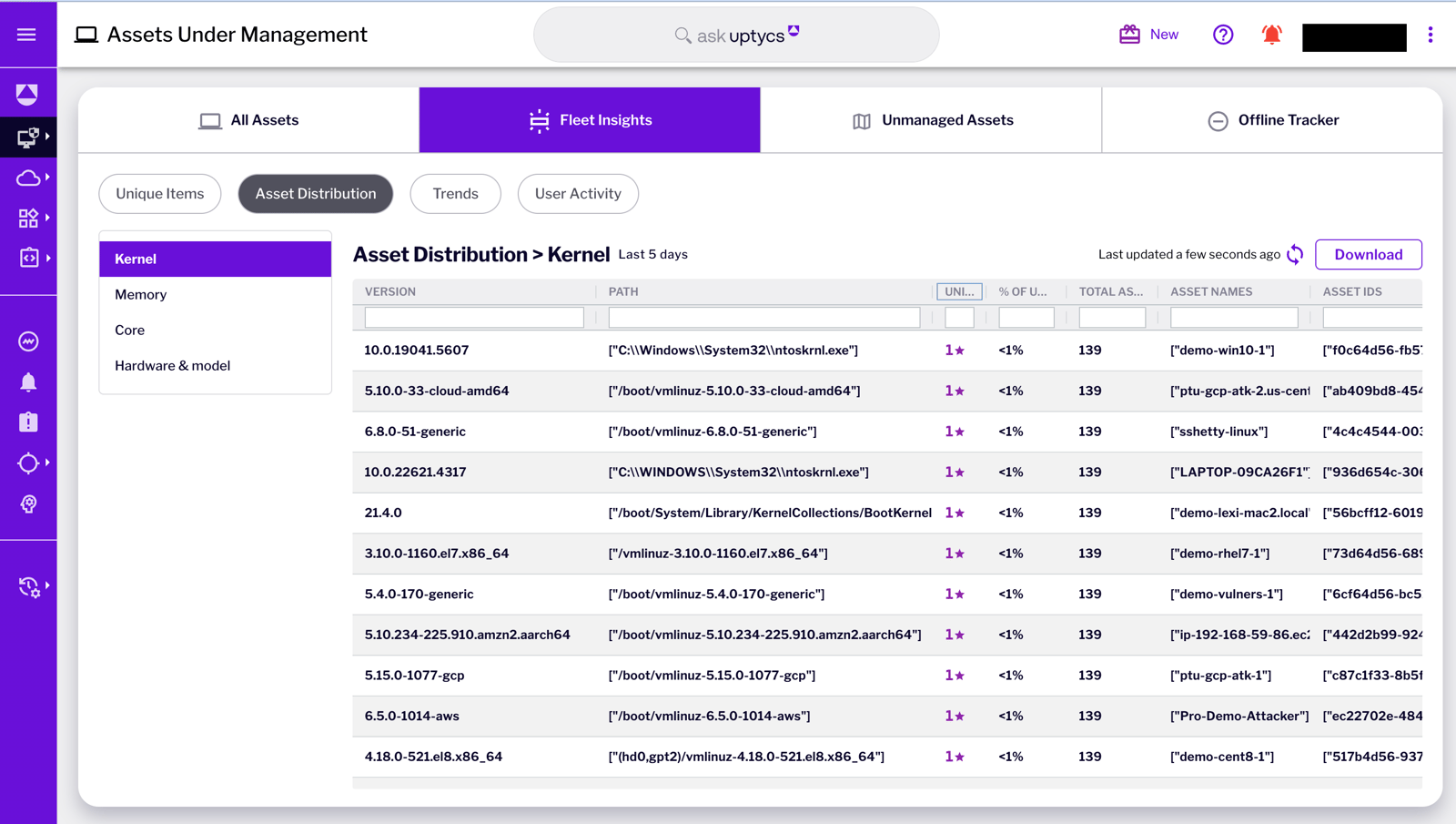Open the lightbulb insights sidebar icon

[28, 504]
